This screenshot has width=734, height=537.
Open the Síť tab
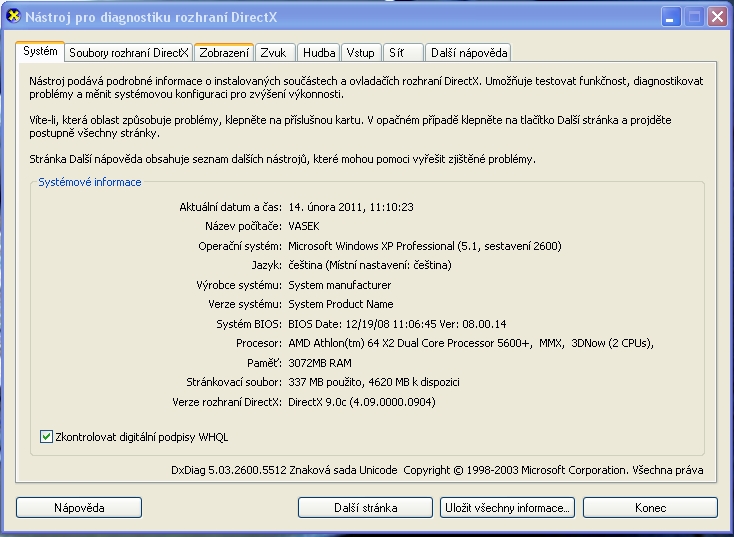403,53
